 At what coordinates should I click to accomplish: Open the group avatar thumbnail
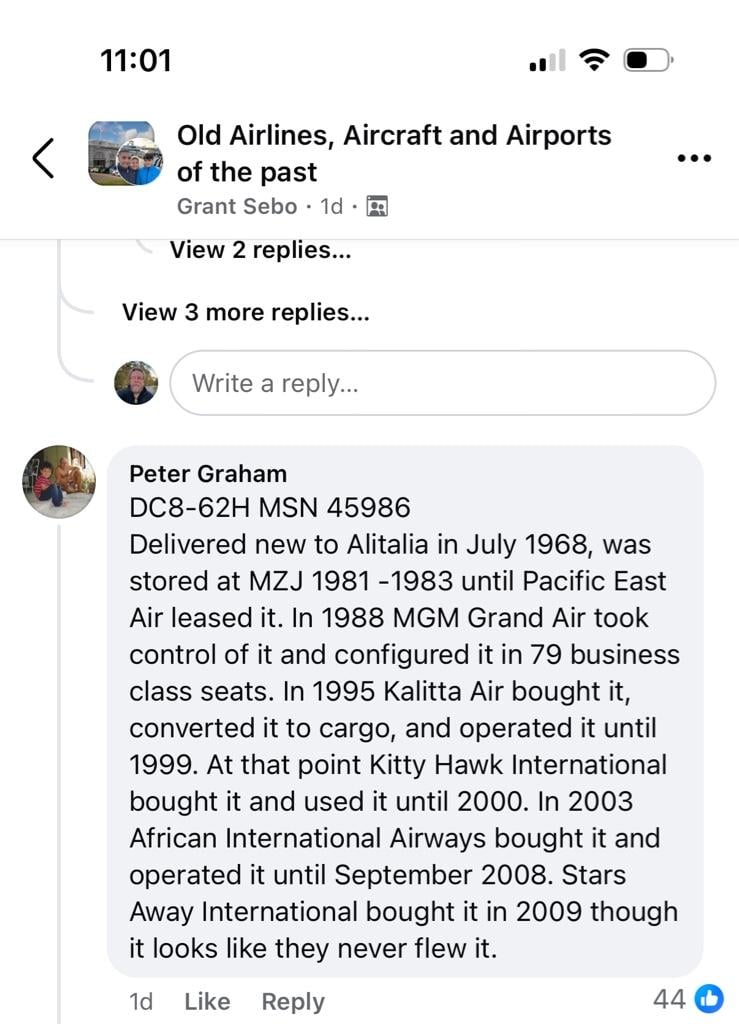[x=125, y=153]
